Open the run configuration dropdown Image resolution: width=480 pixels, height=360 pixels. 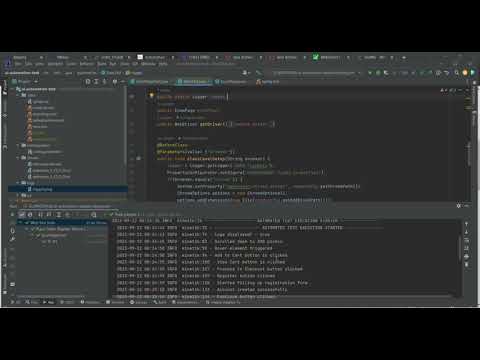pyautogui.click(x=316, y=73)
